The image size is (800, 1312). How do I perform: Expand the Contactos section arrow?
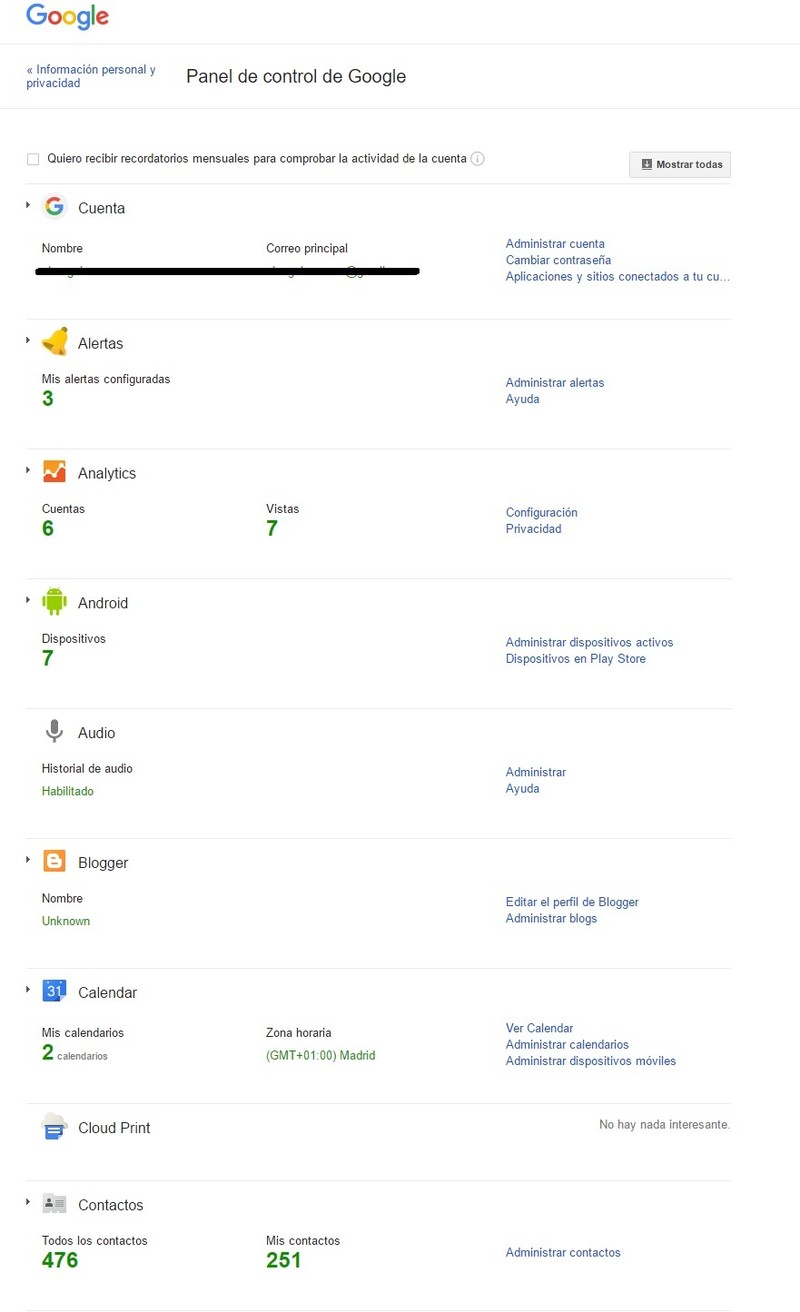(x=28, y=1202)
